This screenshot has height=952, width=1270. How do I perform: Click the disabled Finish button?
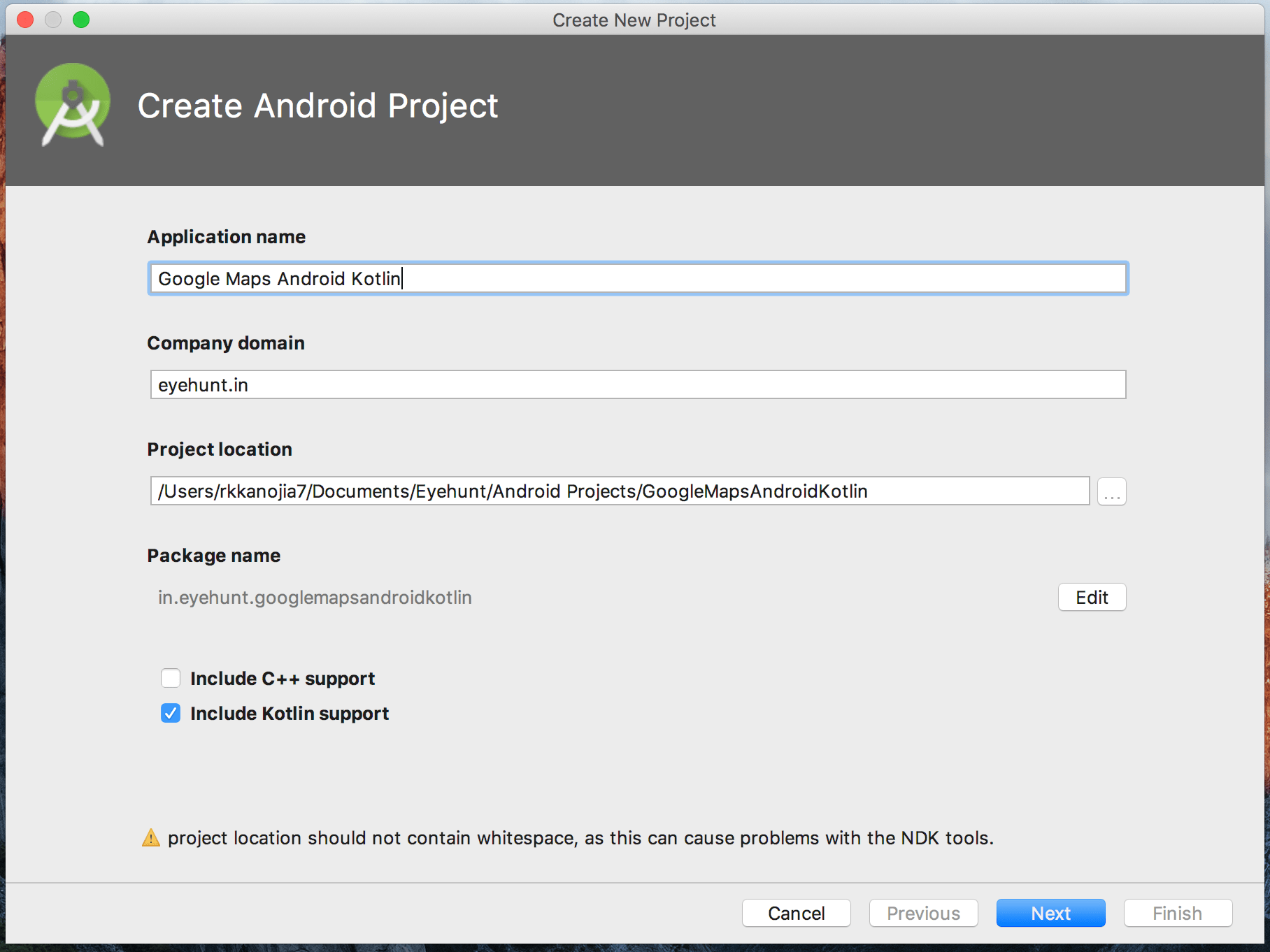coord(1177,913)
